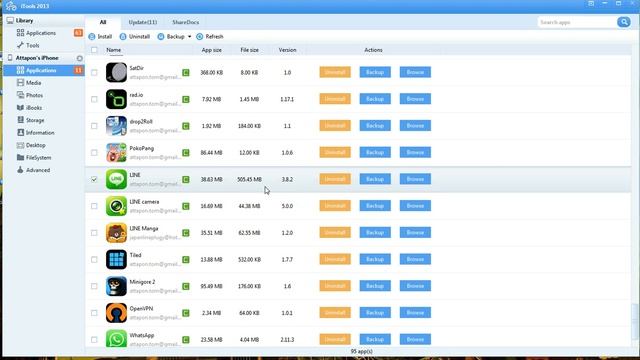Image resolution: width=640 pixels, height=360 pixels.
Task: Click the Install toolbar button
Action: click(x=100, y=37)
